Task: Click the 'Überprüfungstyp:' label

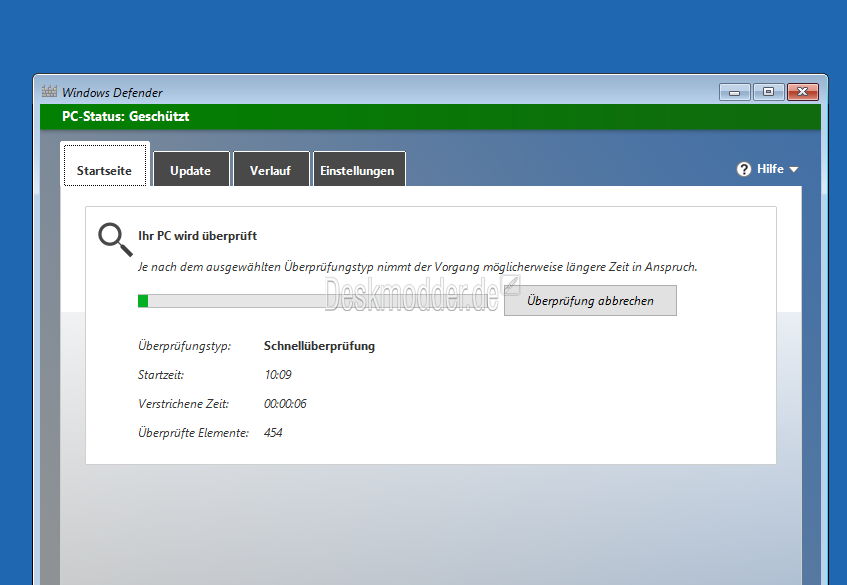Action: coord(184,346)
